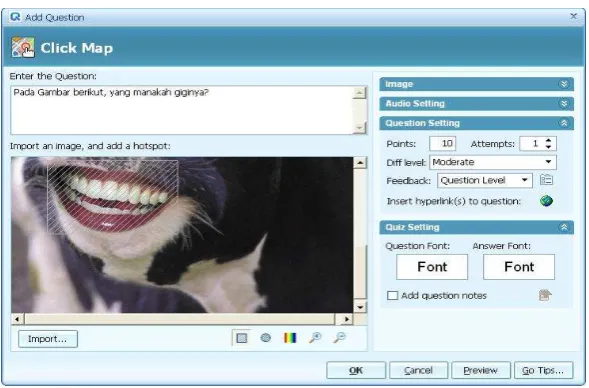Viewport: 589px width, 388px height.
Task: Open the question Preview
Action: point(481,370)
